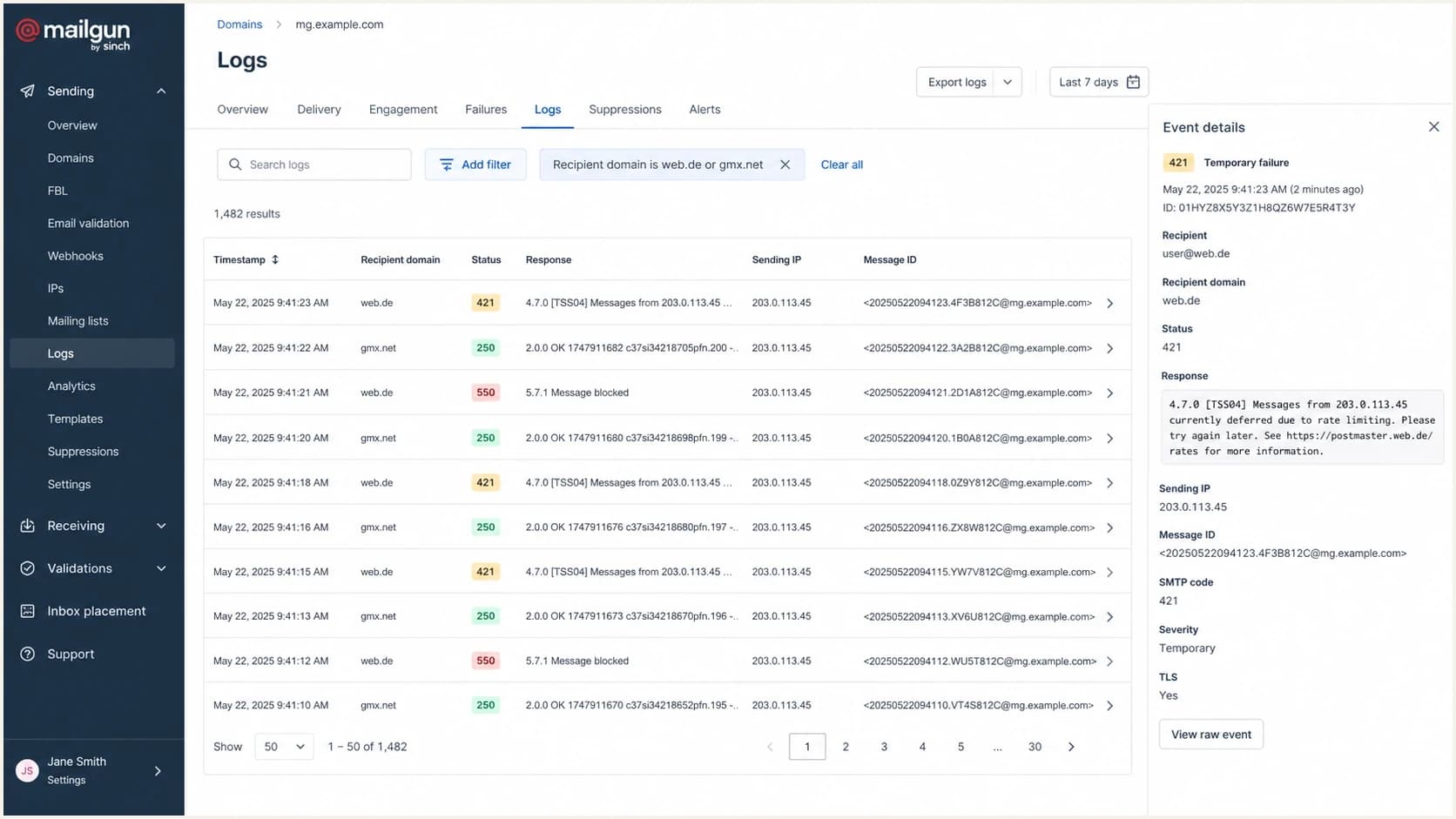1456x819 pixels.
Task: Open row chevron for 9:41:22 AM log
Action: (x=1110, y=348)
